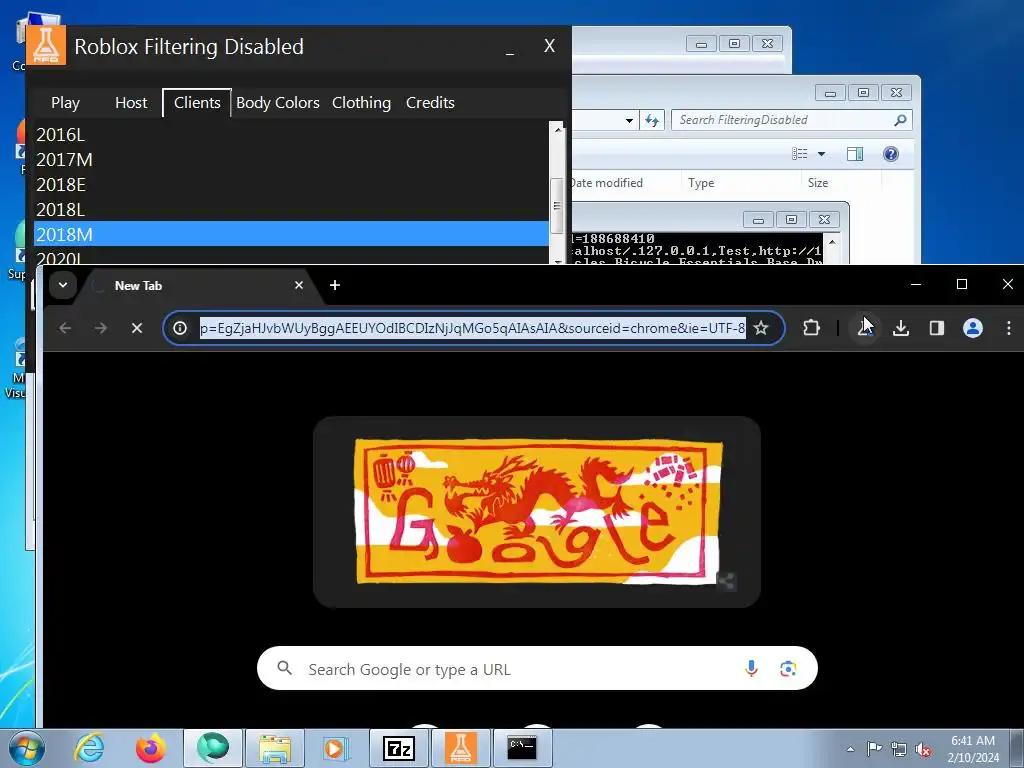Select highlighted client 2018M
This screenshot has width=1024, height=768.
pyautogui.click(x=291, y=234)
